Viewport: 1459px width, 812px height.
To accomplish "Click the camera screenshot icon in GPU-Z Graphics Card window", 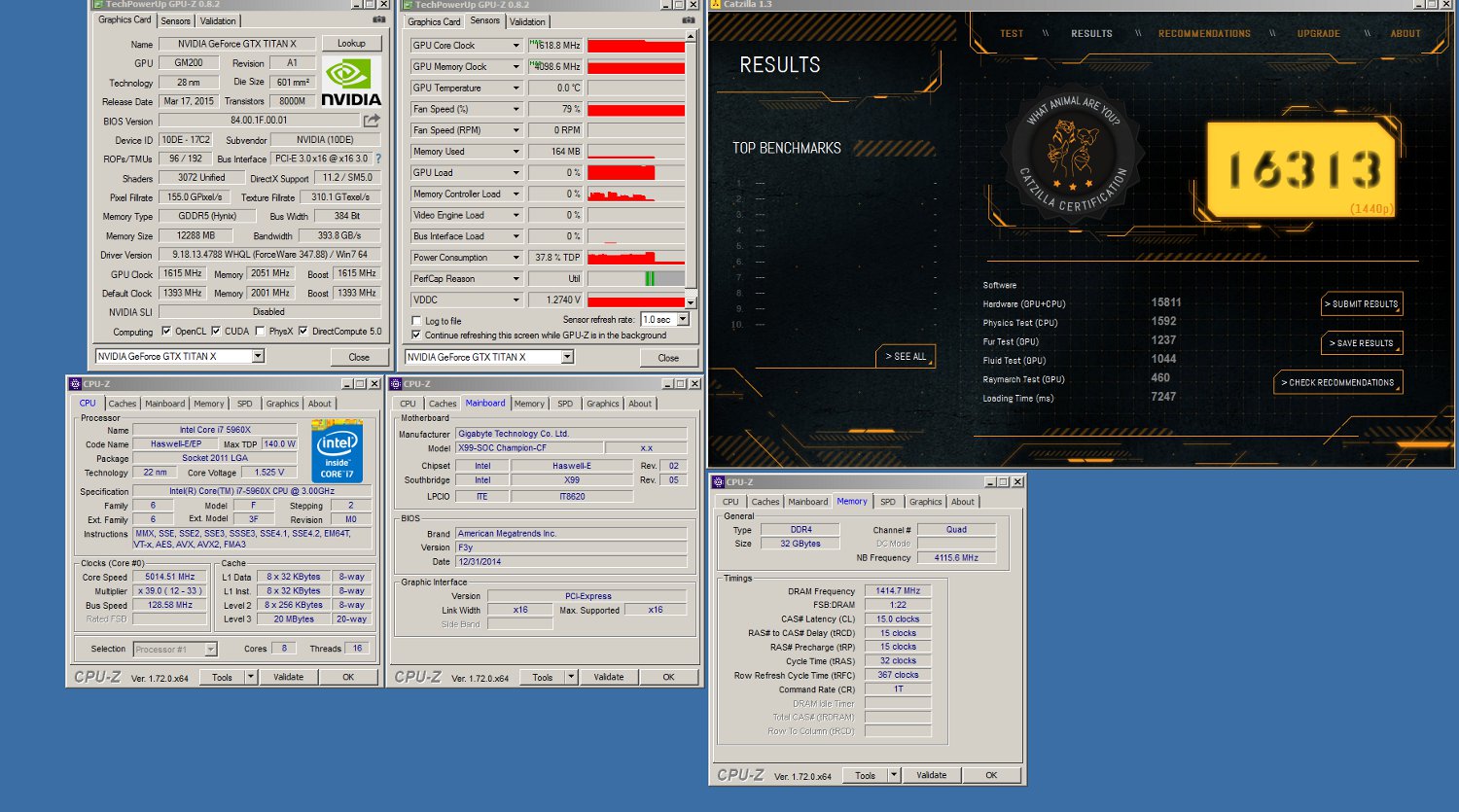I will (378, 19).
